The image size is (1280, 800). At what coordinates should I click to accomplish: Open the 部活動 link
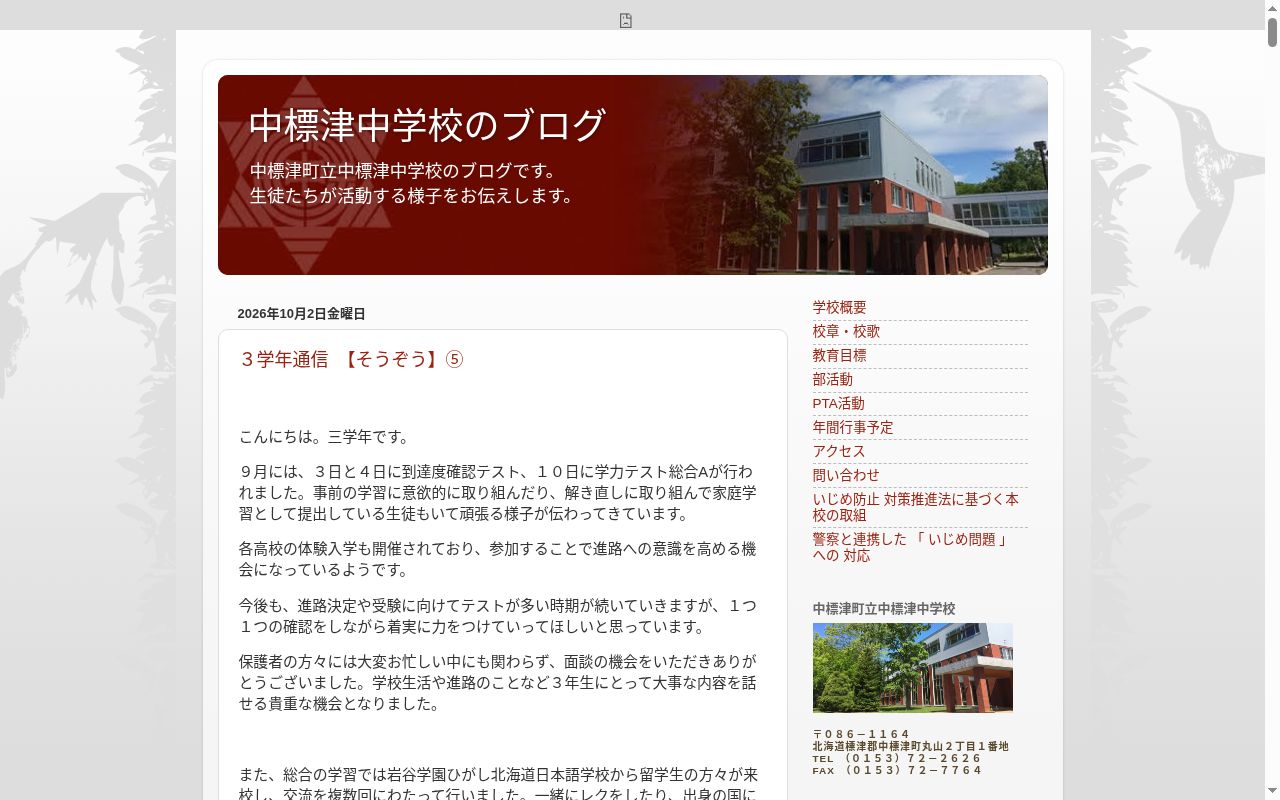point(832,379)
